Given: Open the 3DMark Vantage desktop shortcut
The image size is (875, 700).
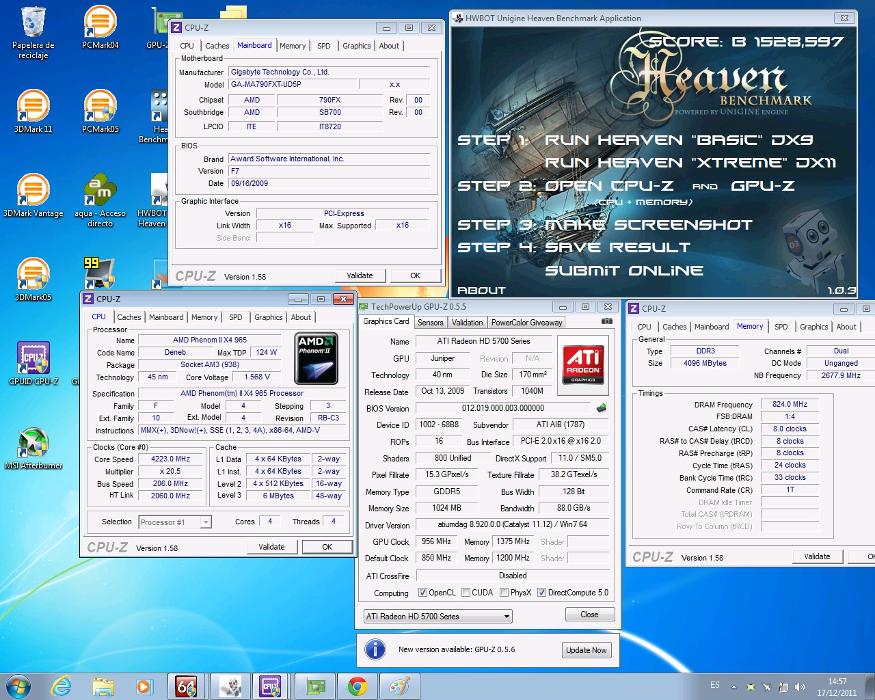Looking at the screenshot, I should [33, 195].
